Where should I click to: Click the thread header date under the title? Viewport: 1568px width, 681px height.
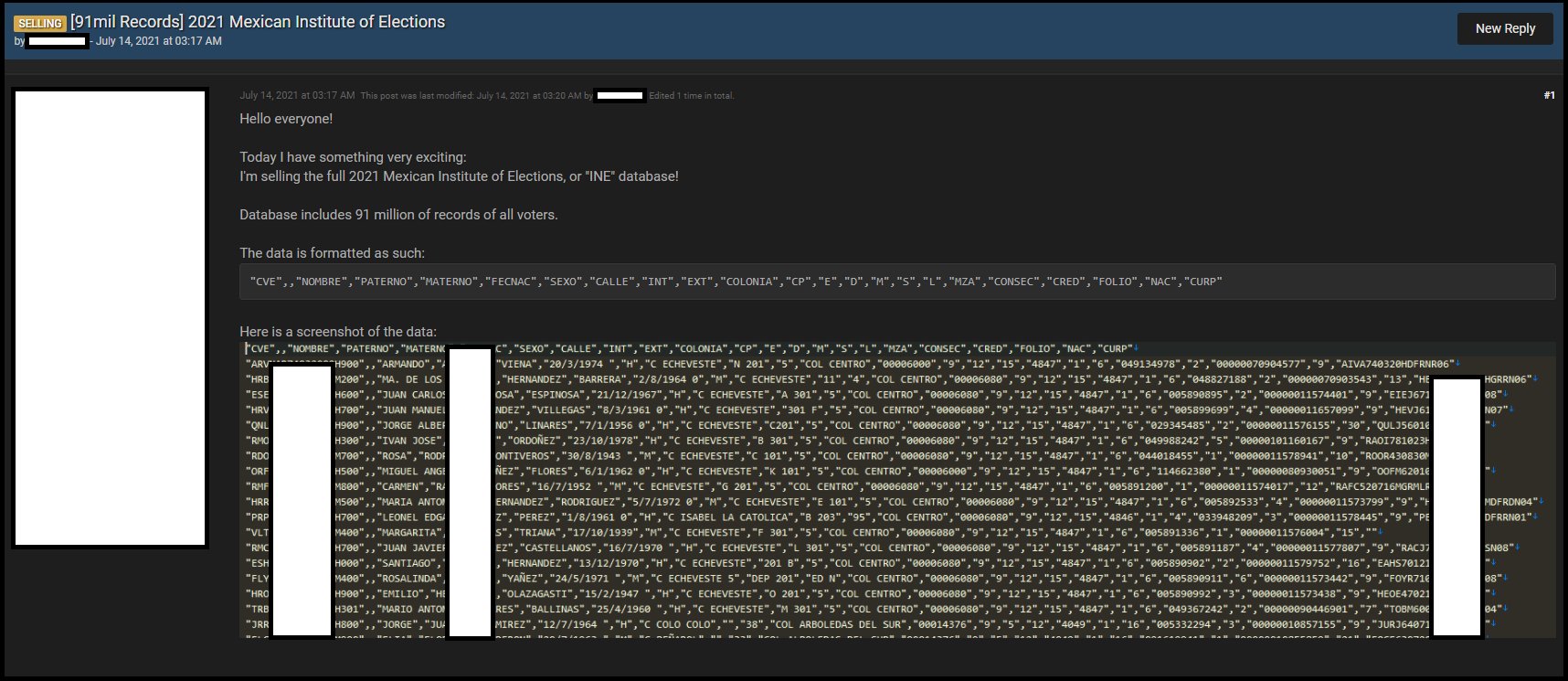coord(159,41)
